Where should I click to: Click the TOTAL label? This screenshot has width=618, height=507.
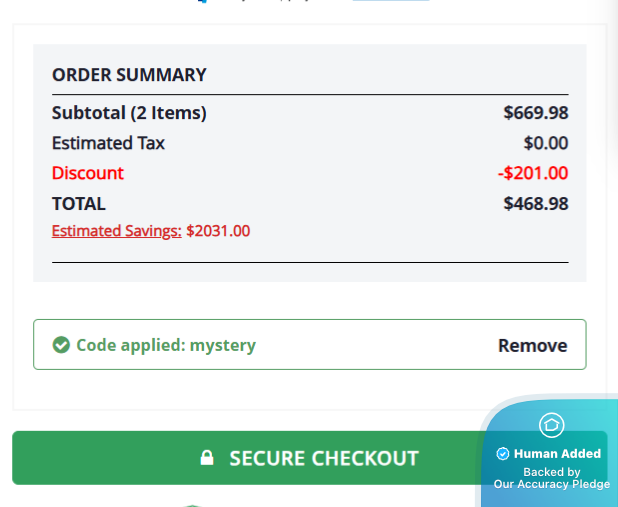pyautogui.click(x=79, y=204)
